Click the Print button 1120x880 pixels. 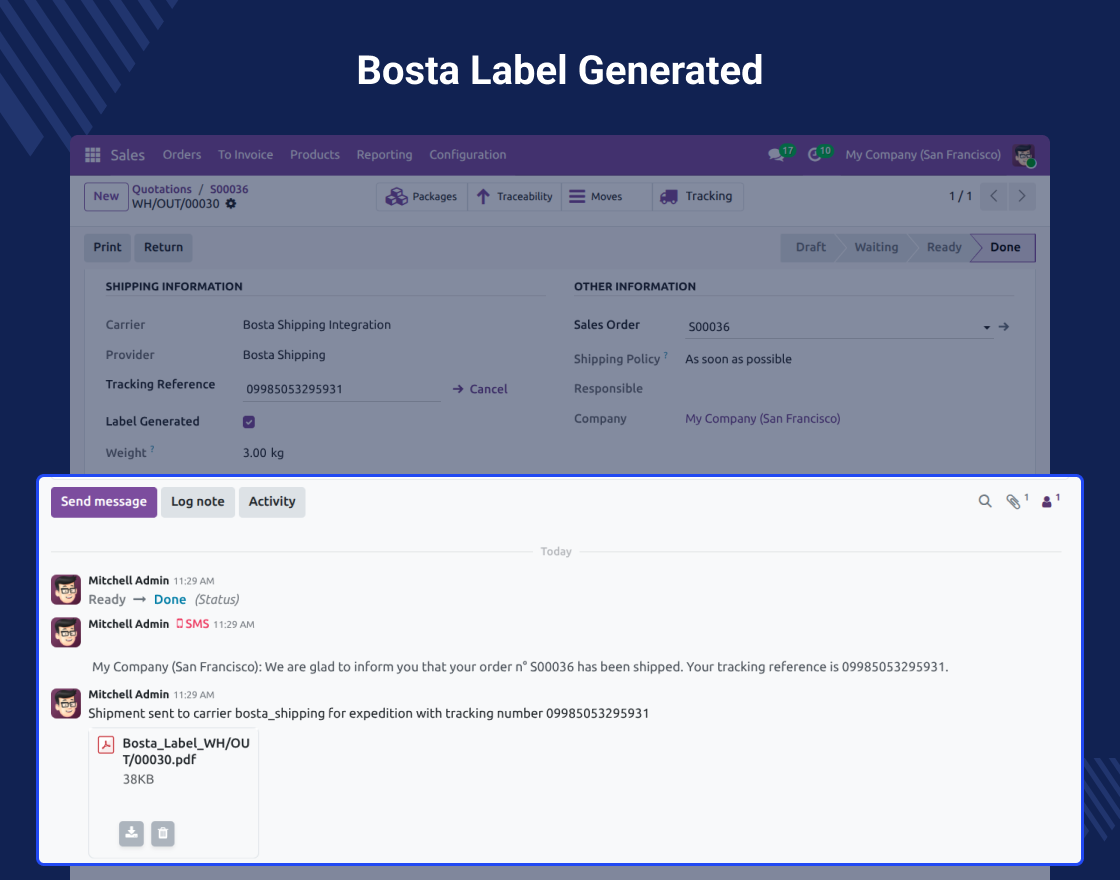[x=107, y=247]
